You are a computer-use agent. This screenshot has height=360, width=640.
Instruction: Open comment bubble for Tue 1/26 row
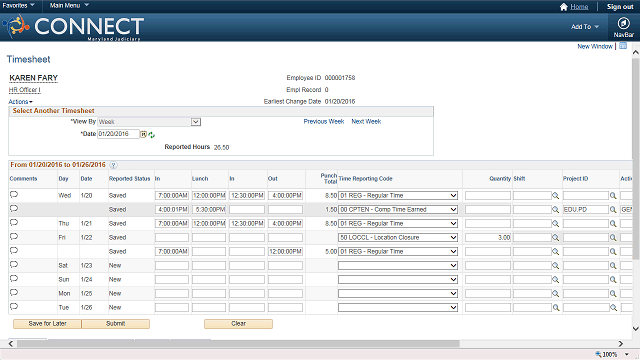[x=14, y=307]
